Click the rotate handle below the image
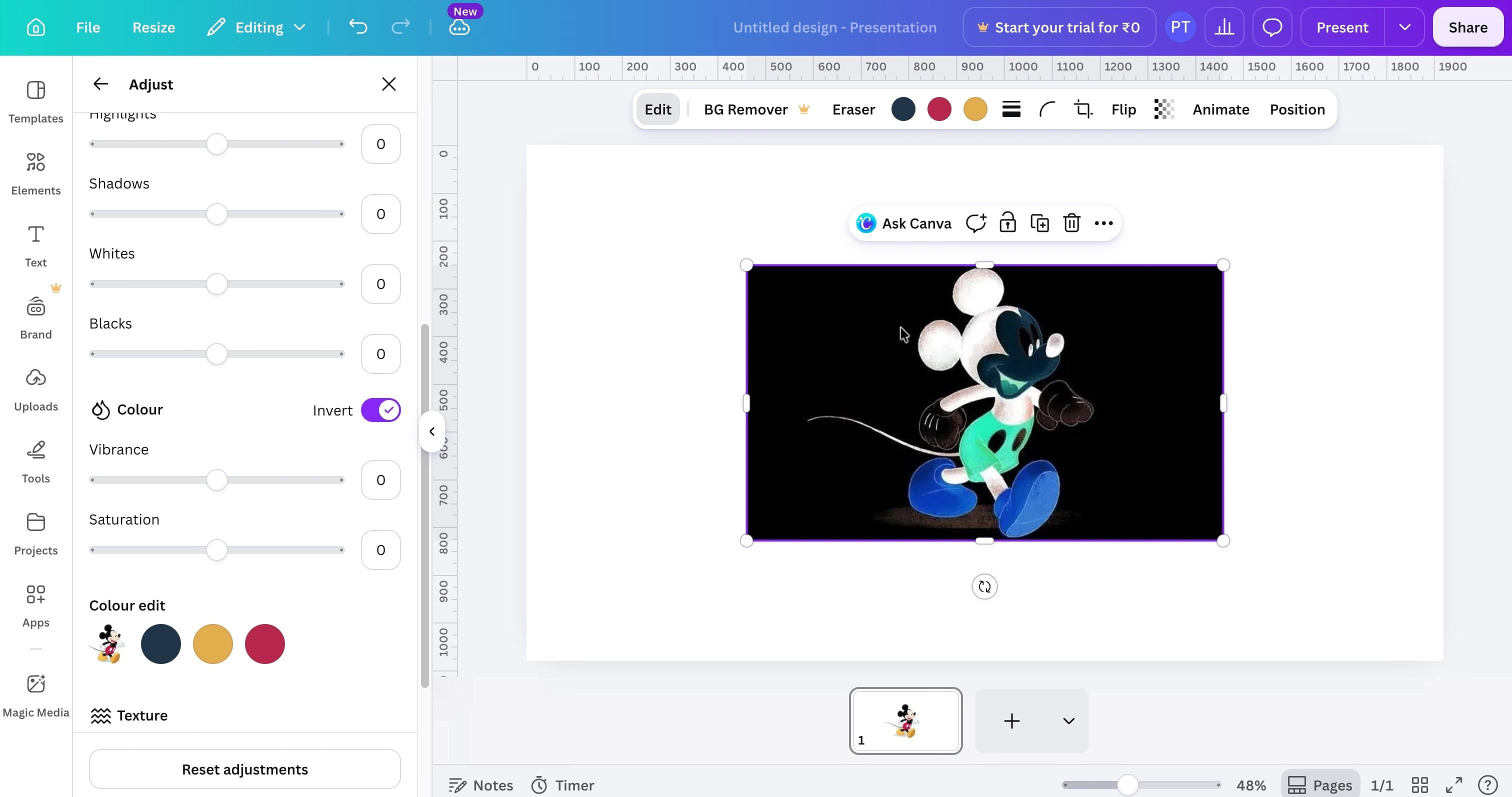The height and width of the screenshot is (797, 1512). [984, 586]
